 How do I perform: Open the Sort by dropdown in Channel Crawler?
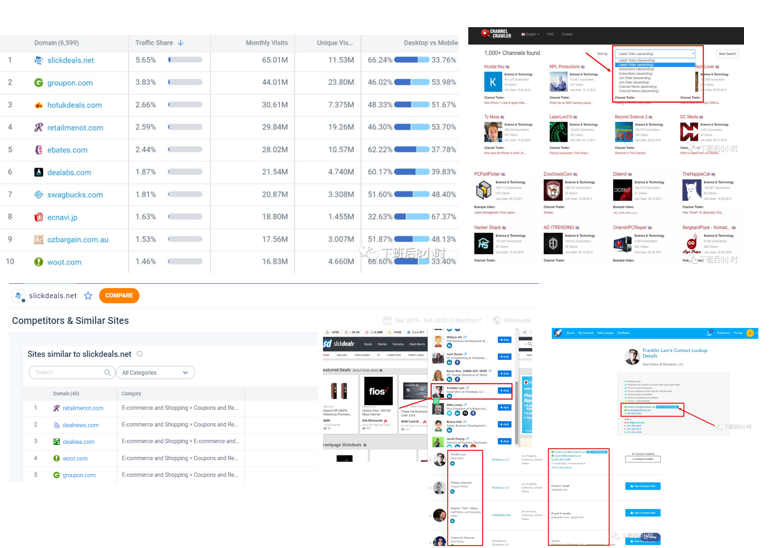pos(655,54)
